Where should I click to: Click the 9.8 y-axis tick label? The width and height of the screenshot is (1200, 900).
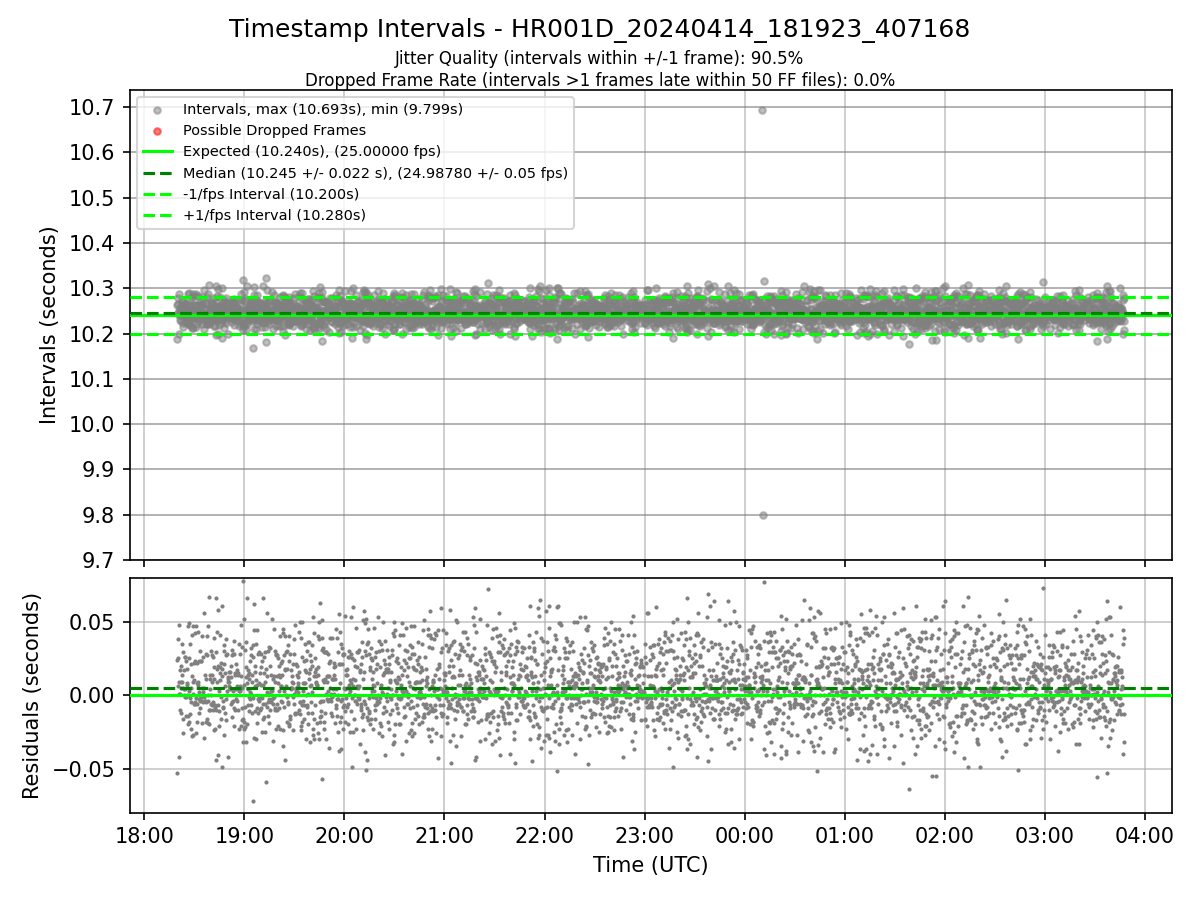coord(96,515)
